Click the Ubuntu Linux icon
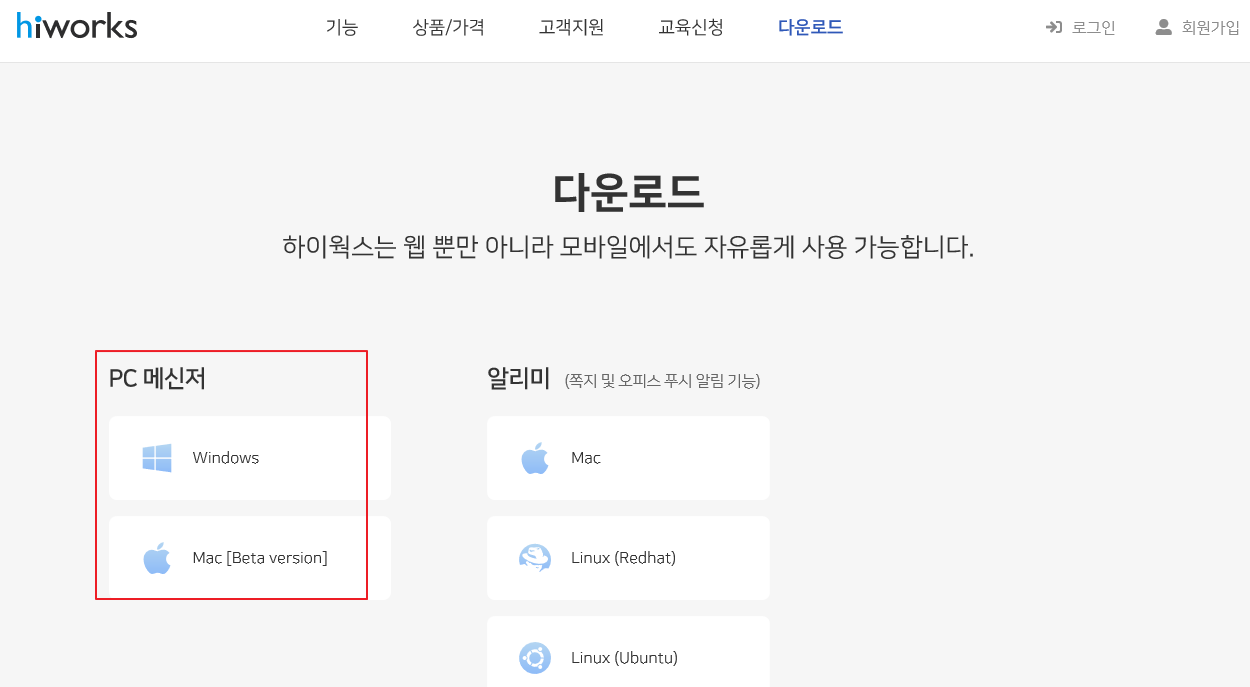This screenshot has width=1250, height=687. pos(535,658)
